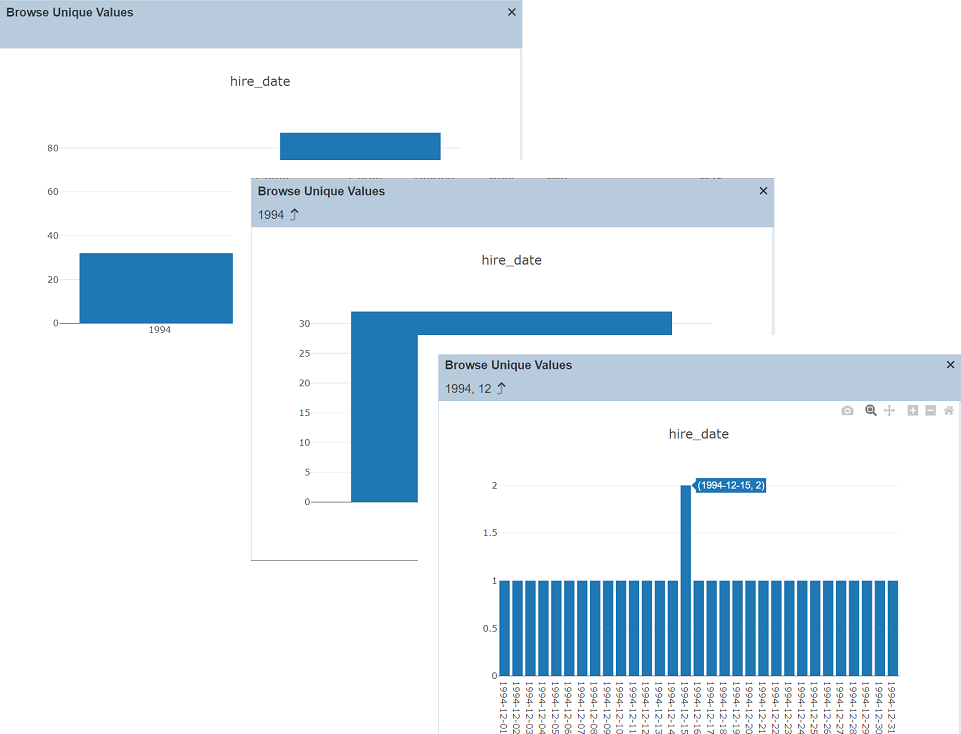961x734 pixels.
Task: Close the '1994' Browse Unique Values panel
Action: click(x=763, y=191)
